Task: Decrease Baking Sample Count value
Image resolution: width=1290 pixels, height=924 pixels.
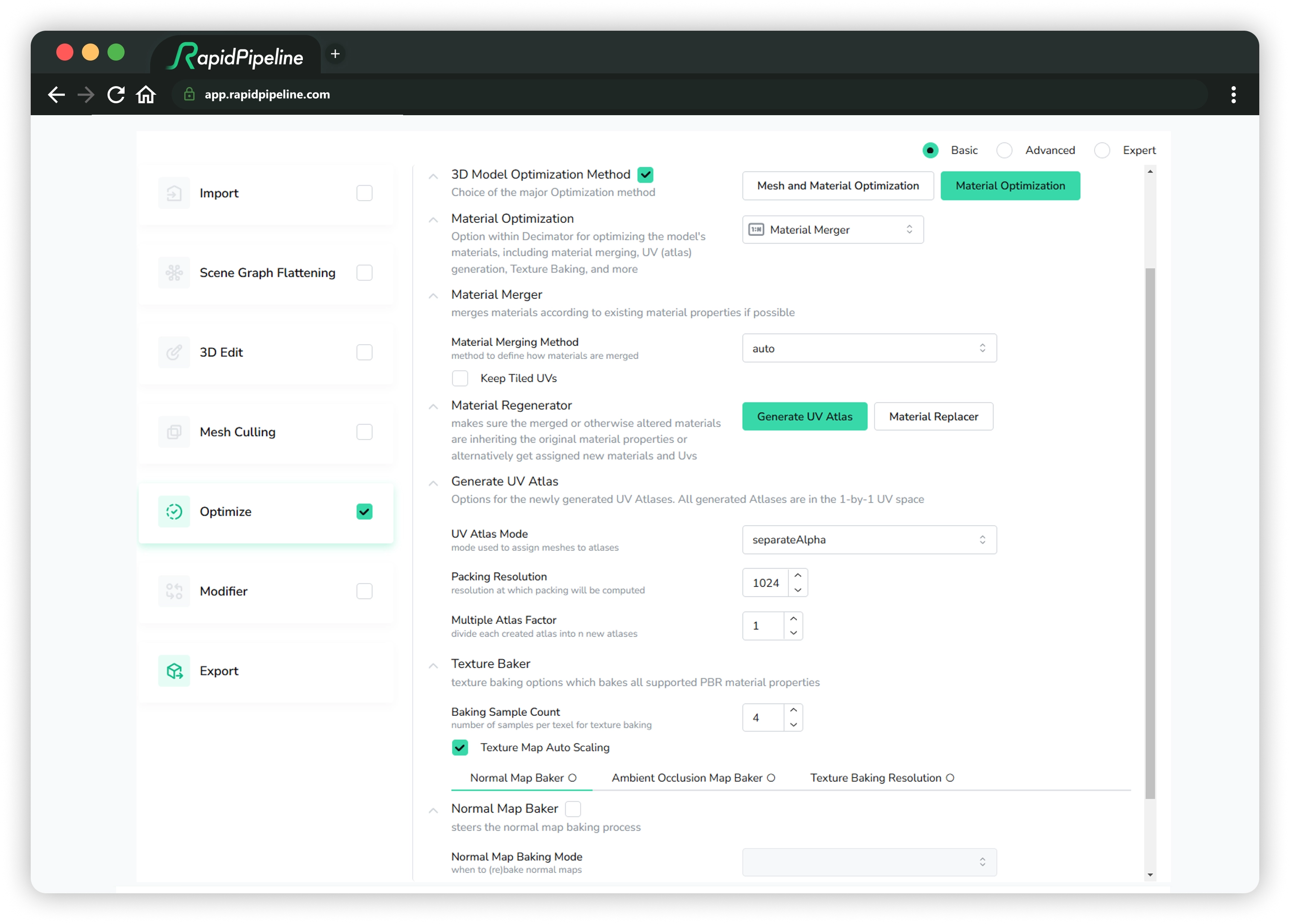Action: tap(793, 725)
